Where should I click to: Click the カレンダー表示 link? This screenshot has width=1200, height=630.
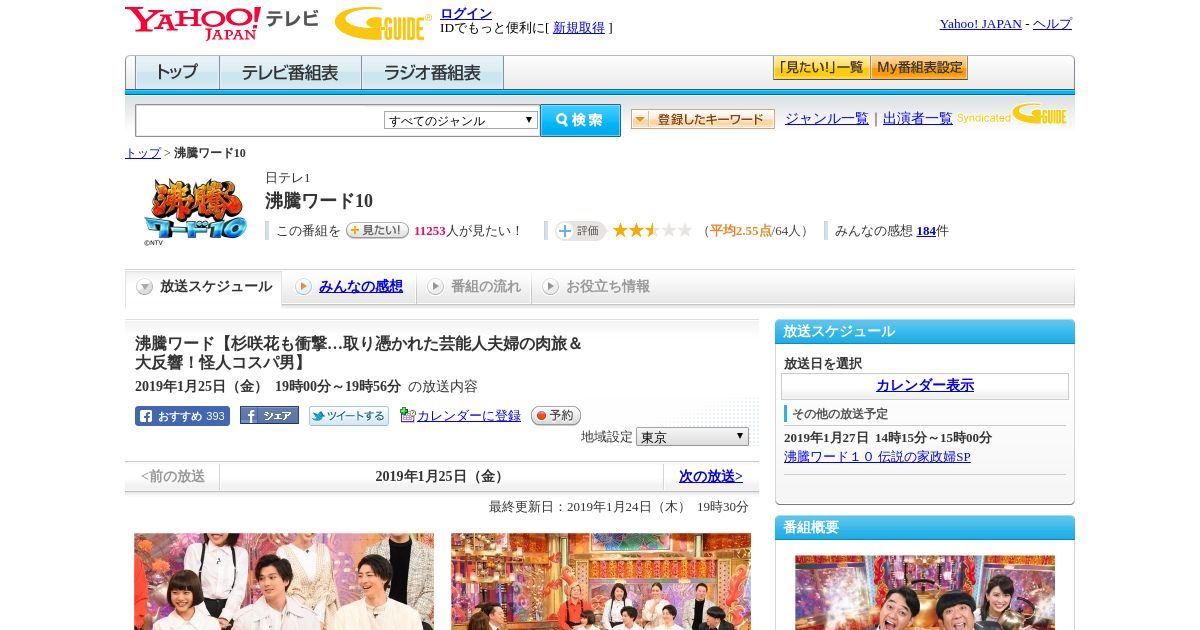click(x=925, y=386)
